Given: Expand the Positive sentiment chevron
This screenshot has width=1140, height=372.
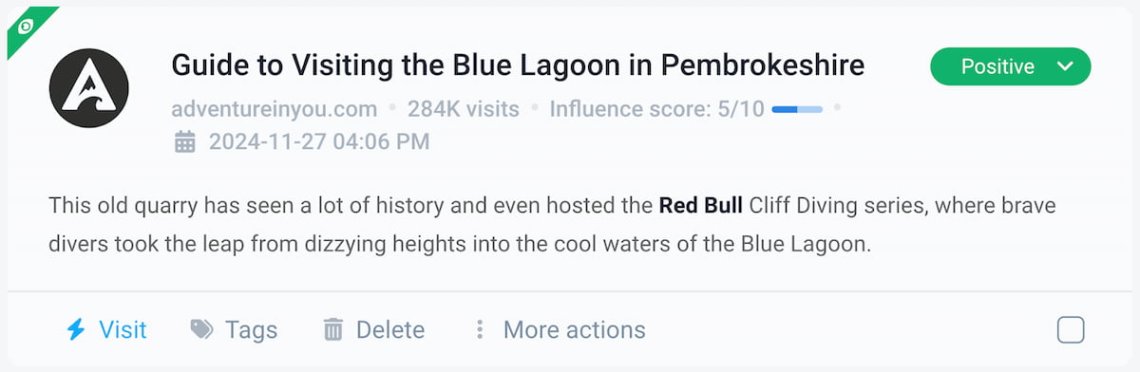Looking at the screenshot, I should point(1065,66).
